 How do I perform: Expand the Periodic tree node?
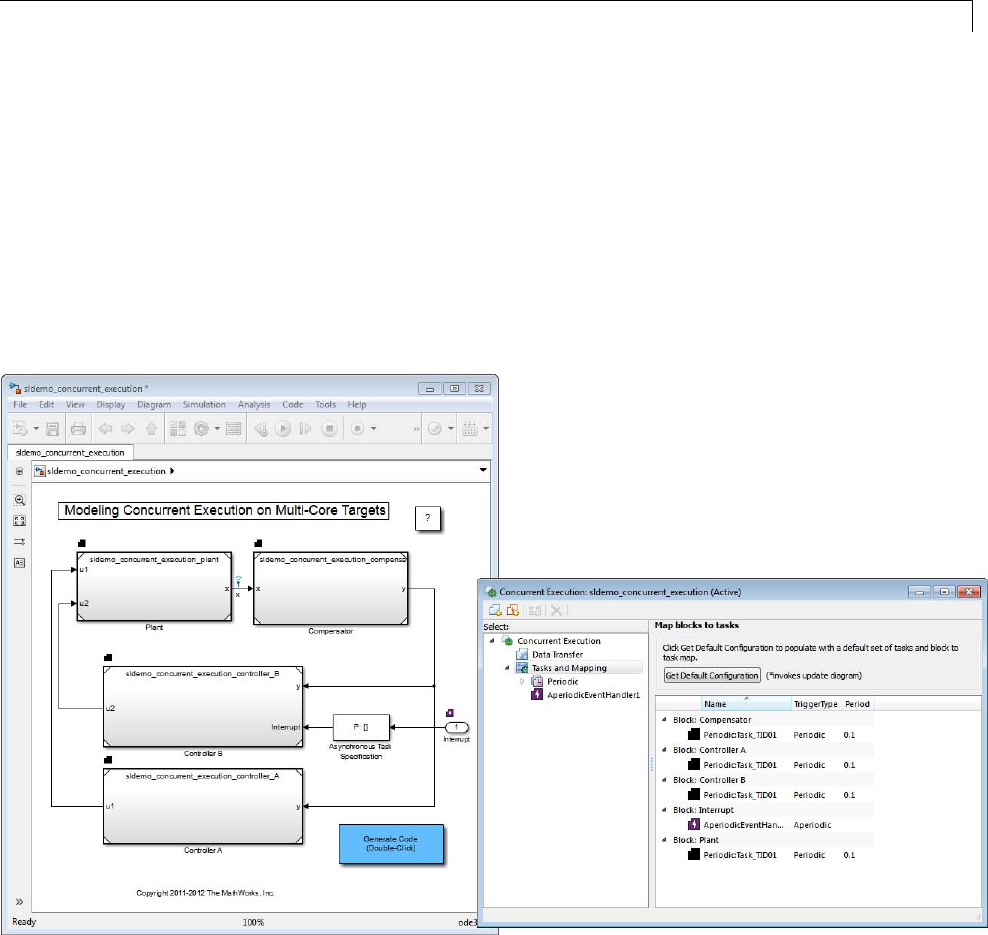click(522, 682)
